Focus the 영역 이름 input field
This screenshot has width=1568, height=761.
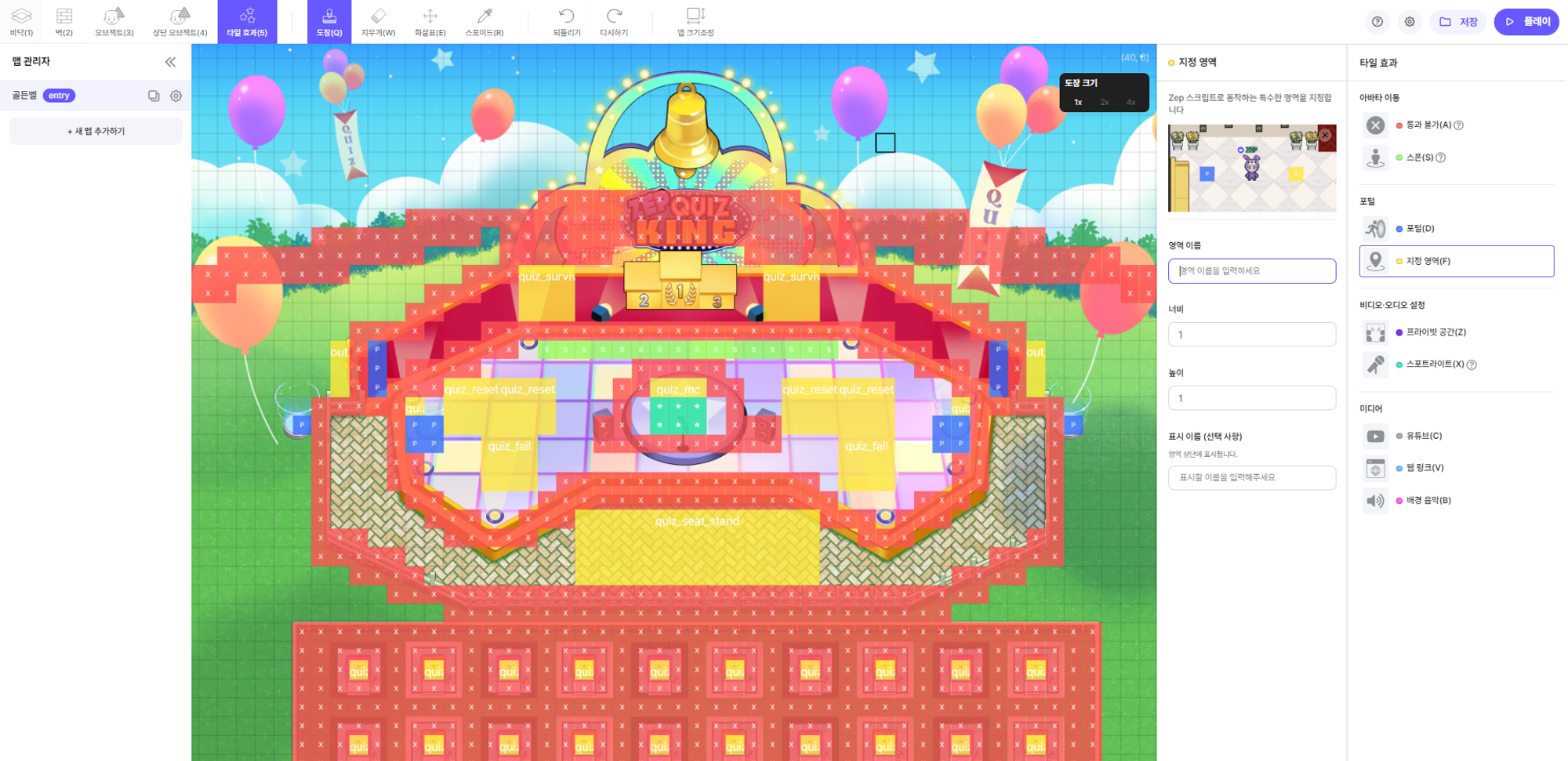pos(1252,271)
